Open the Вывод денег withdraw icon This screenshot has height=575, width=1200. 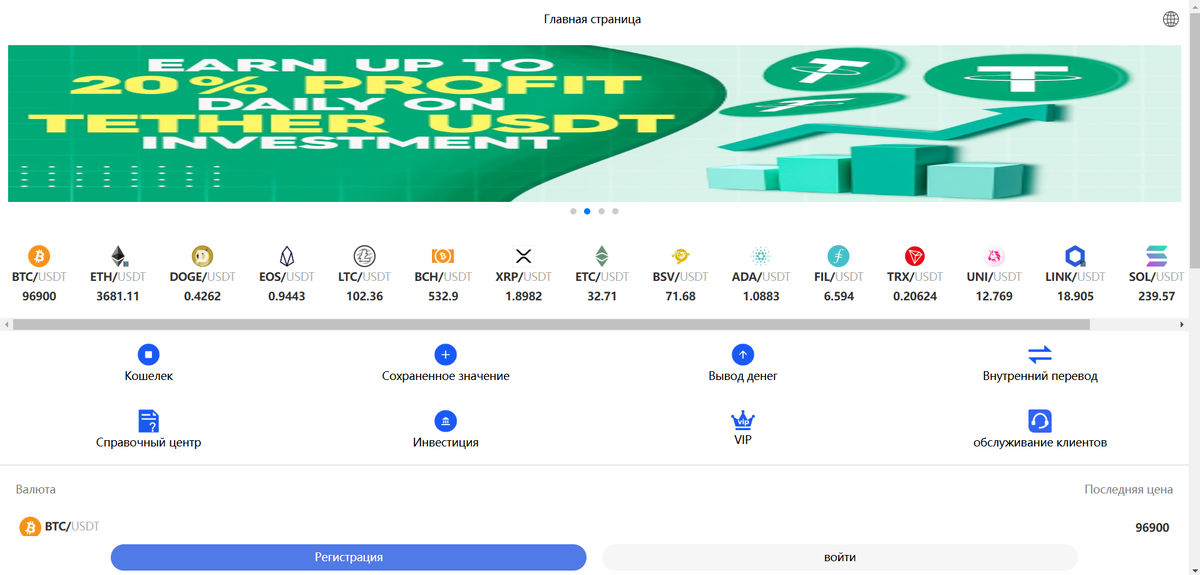743,354
